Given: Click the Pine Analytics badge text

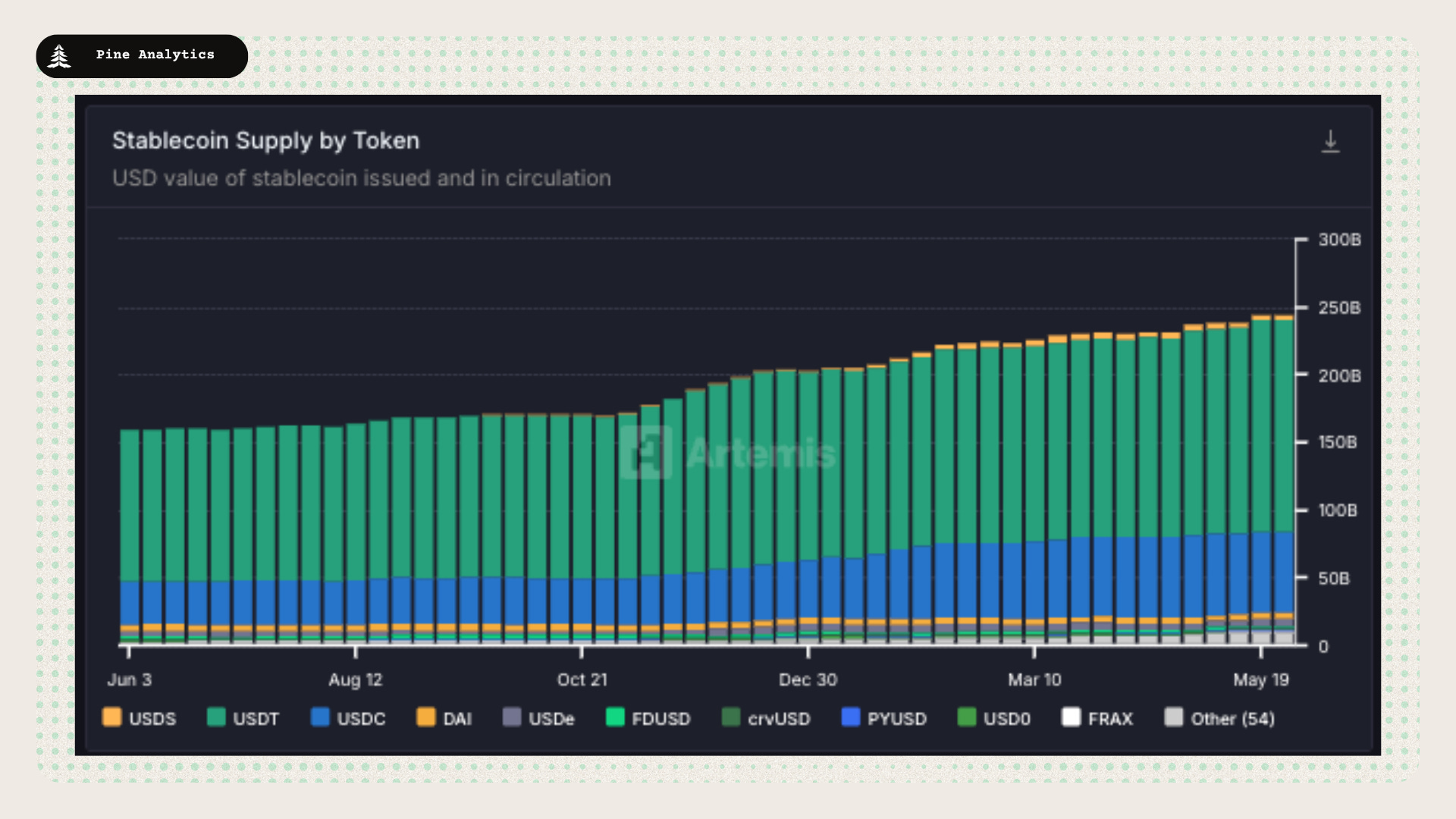Looking at the screenshot, I should click(x=155, y=55).
